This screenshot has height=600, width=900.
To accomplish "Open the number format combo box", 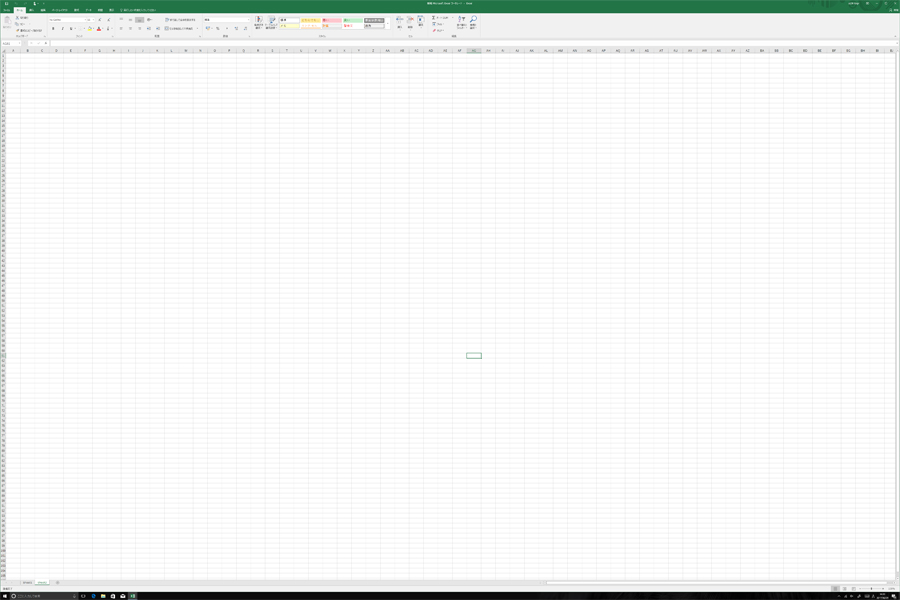I will point(227,20).
